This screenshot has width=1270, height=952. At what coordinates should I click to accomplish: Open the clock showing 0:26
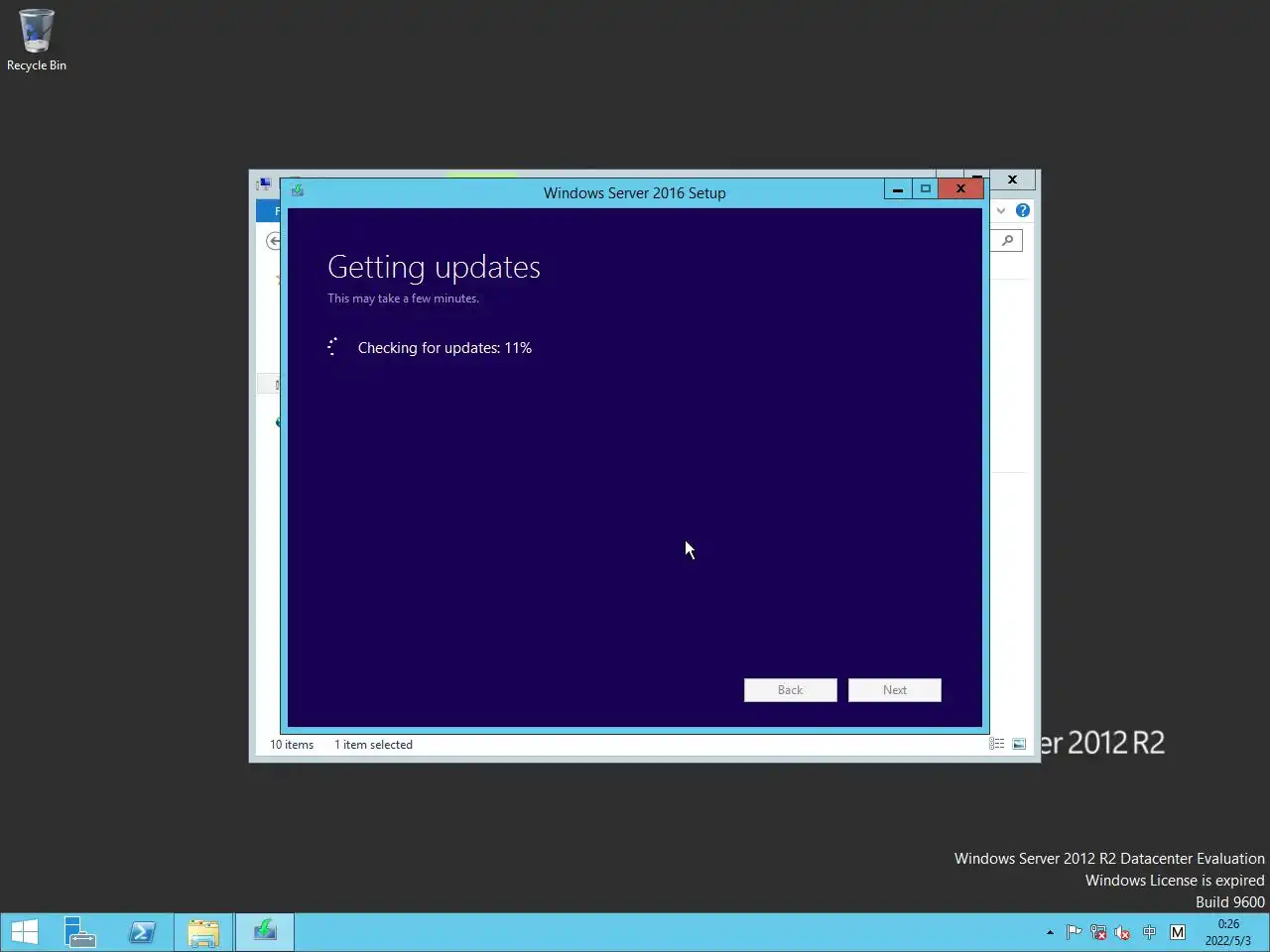[1228, 932]
